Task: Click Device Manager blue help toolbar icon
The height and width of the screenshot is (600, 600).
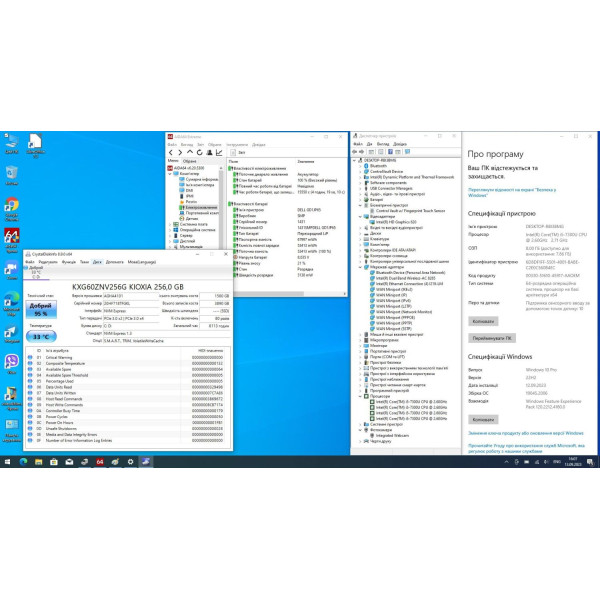Action: click(x=390, y=152)
